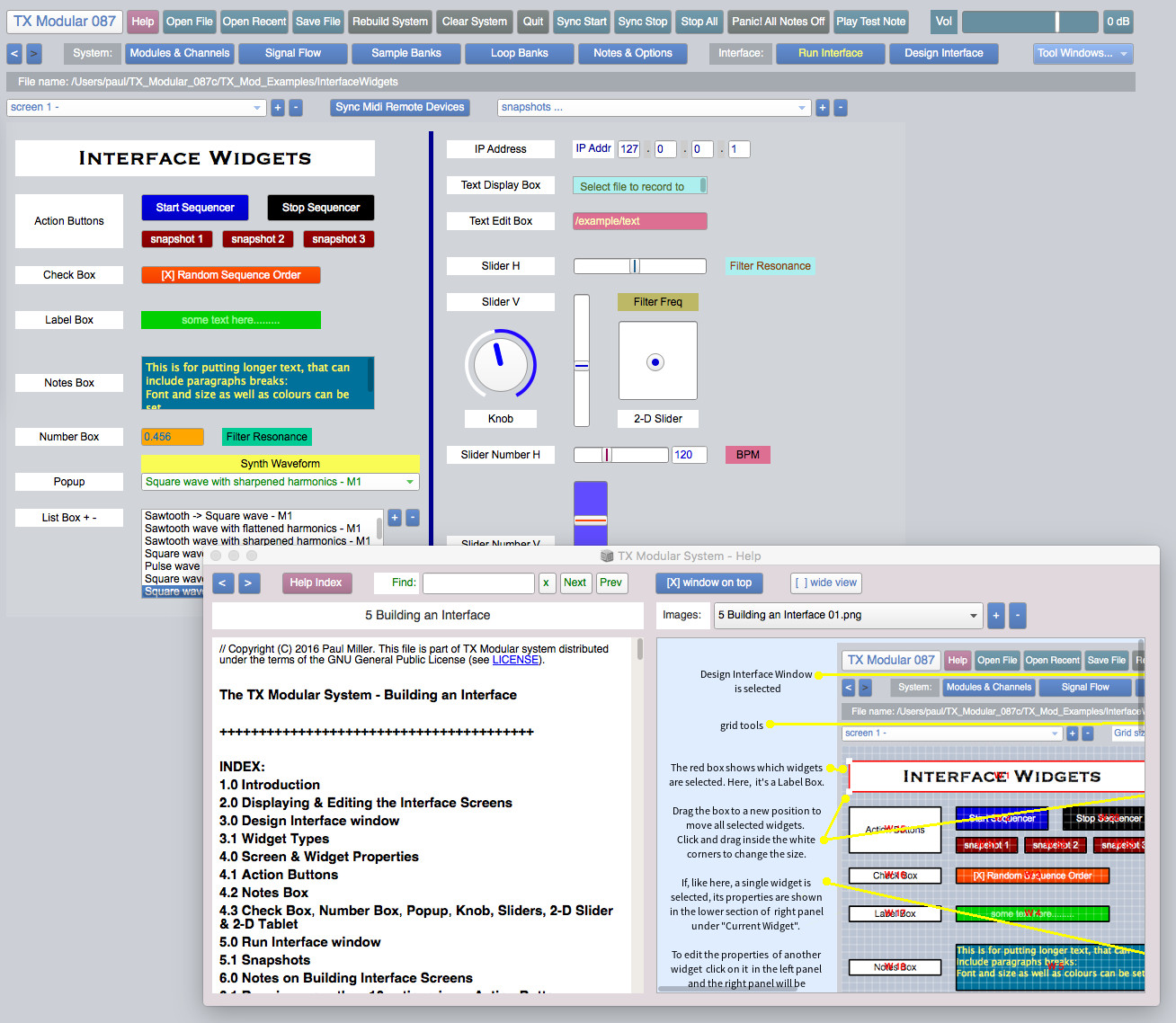The height and width of the screenshot is (1023, 1176).
Task: Expand the Synth Waveform popup menu
Action: [x=280, y=483]
